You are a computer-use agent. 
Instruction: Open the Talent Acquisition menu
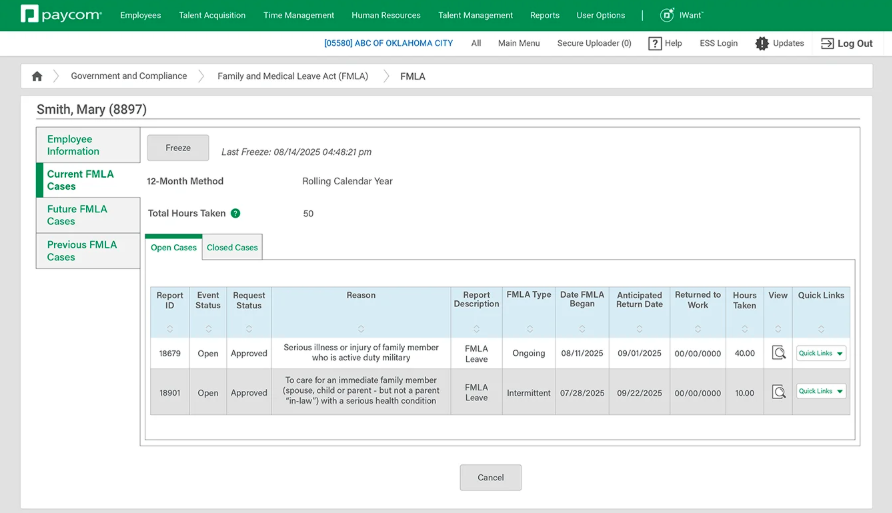point(212,15)
